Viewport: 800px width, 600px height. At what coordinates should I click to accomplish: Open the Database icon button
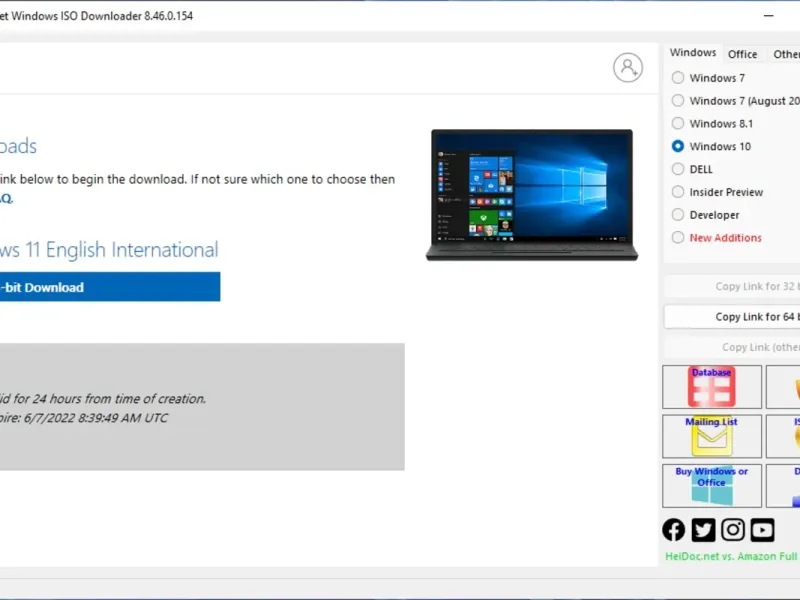(x=712, y=387)
